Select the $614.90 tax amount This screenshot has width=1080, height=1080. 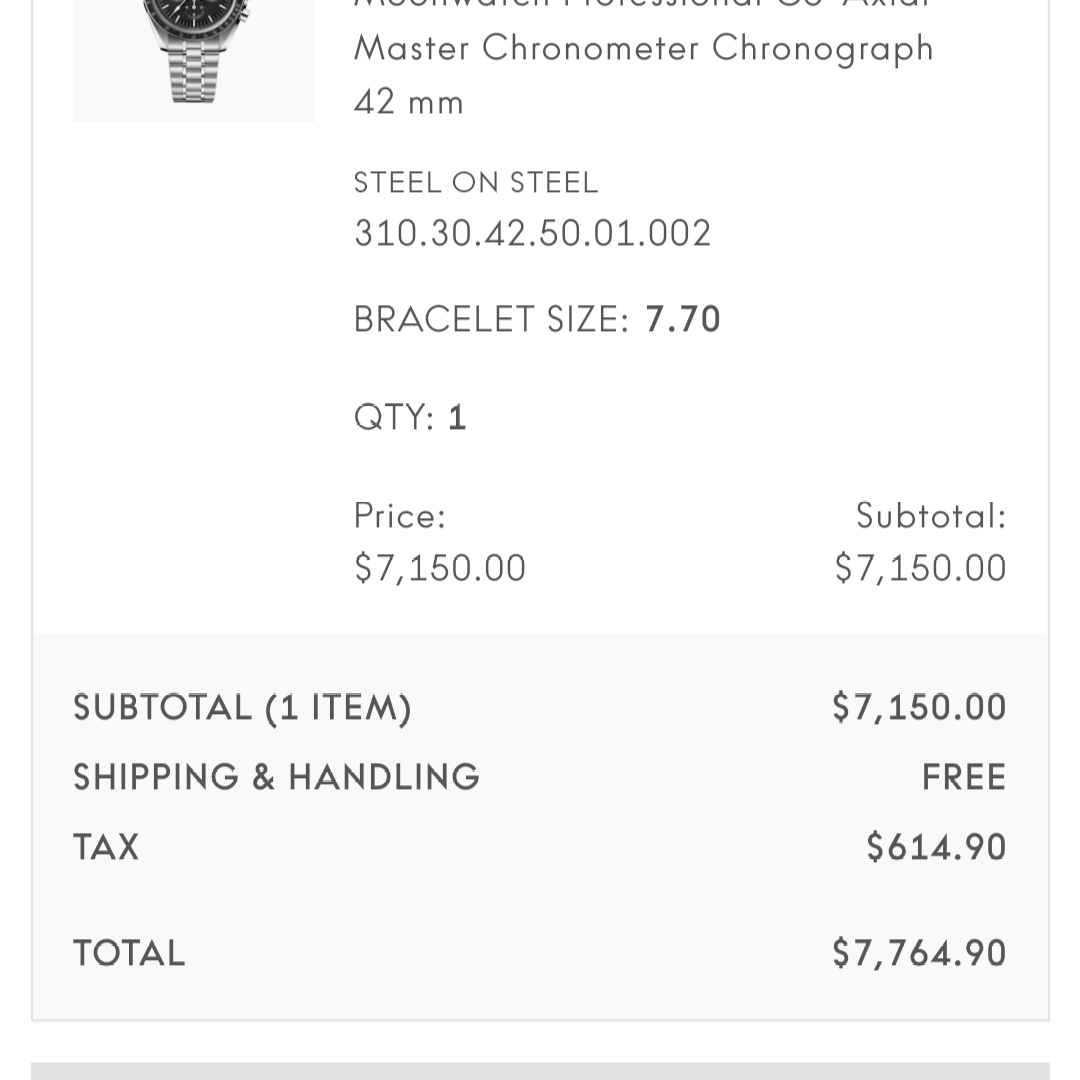click(936, 847)
